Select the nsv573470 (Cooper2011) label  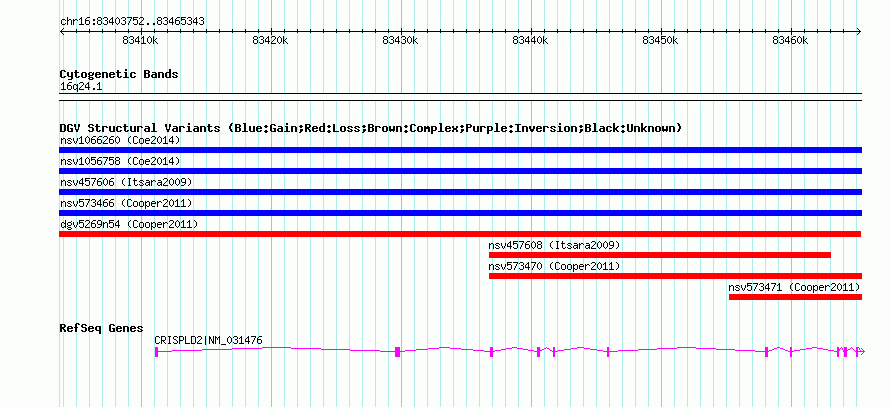coord(555,266)
